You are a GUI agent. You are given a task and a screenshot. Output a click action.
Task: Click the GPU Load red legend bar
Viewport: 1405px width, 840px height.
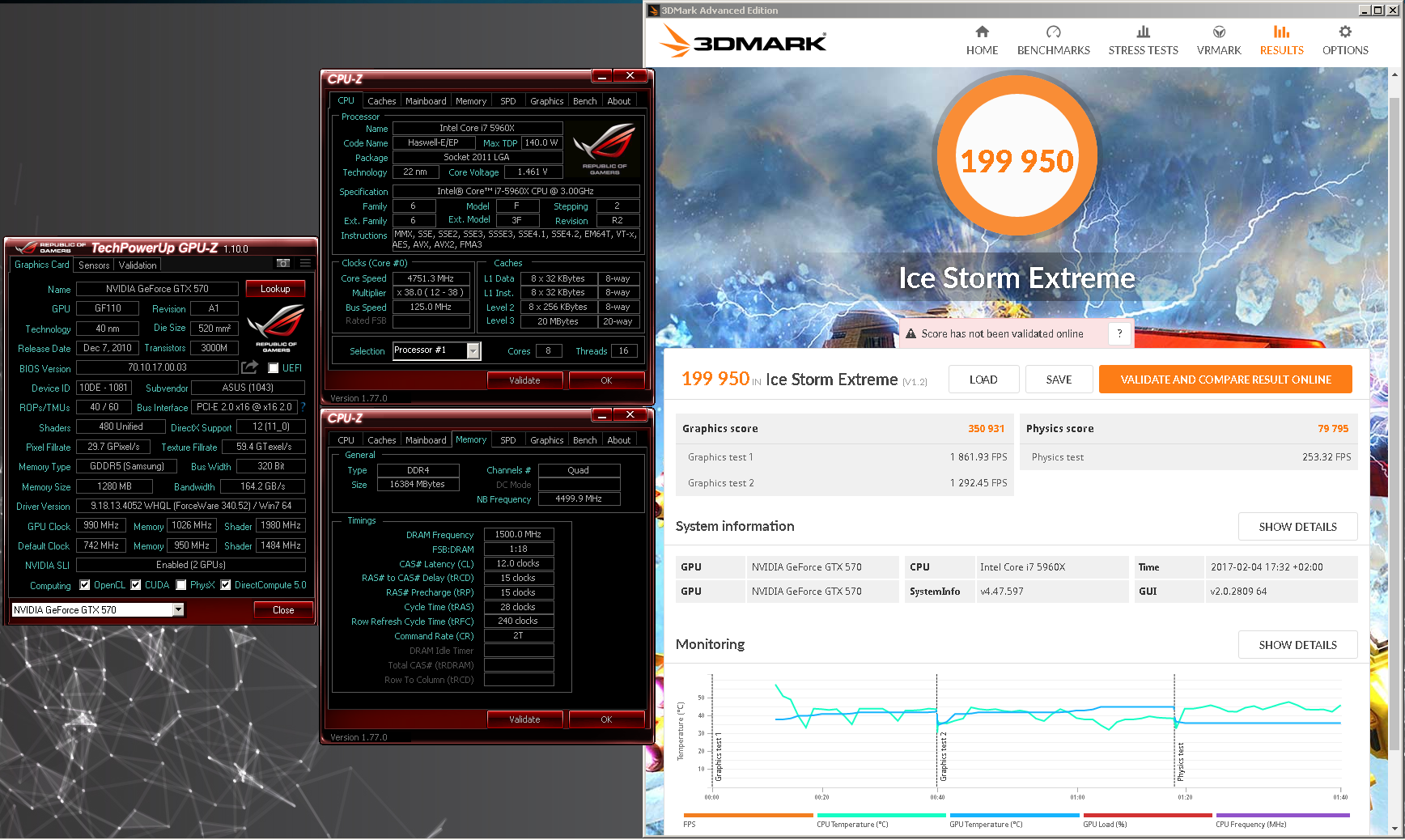pyautogui.click(x=1148, y=816)
